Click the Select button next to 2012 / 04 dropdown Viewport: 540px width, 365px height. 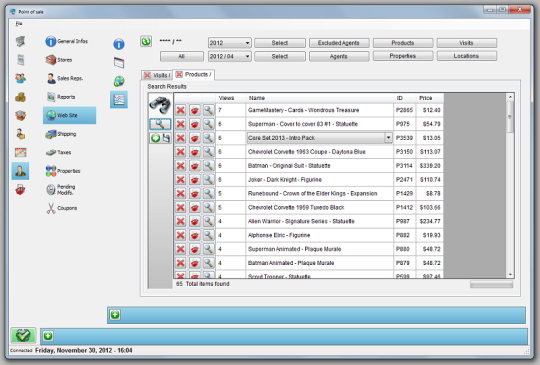pos(280,56)
